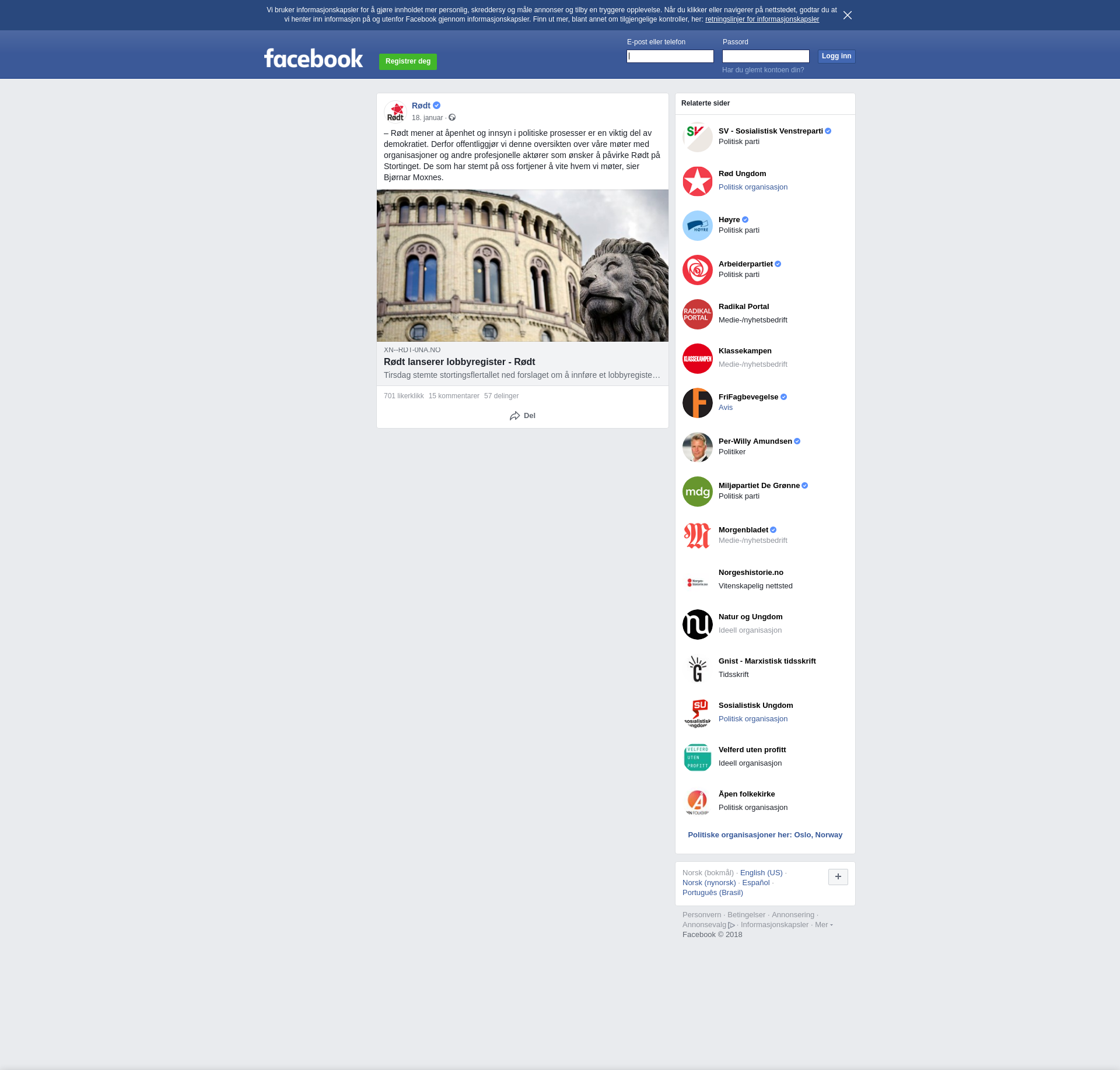Click 57 delinger count
This screenshot has width=1120, height=1070.
[x=501, y=396]
